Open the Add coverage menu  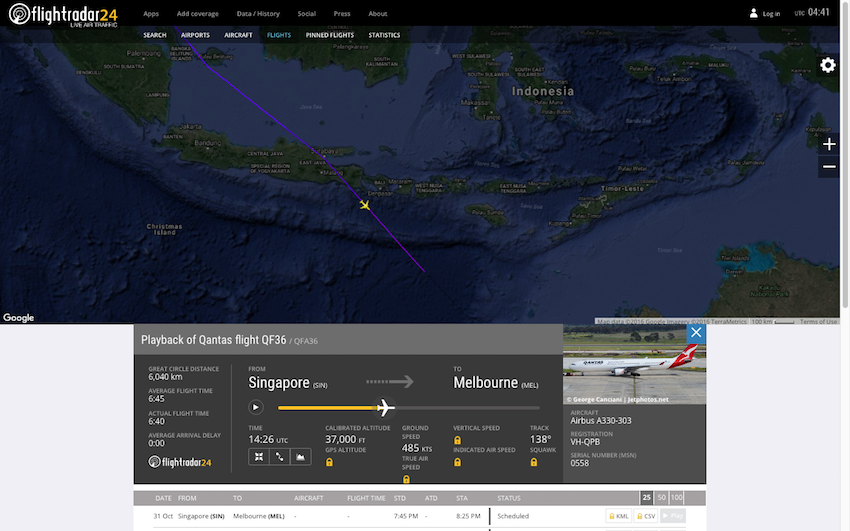(197, 14)
